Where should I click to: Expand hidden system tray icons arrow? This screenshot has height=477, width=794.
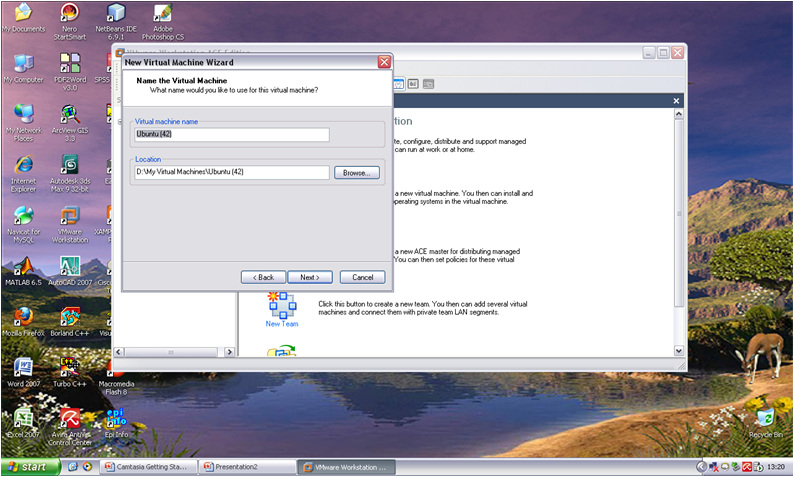[x=701, y=467]
